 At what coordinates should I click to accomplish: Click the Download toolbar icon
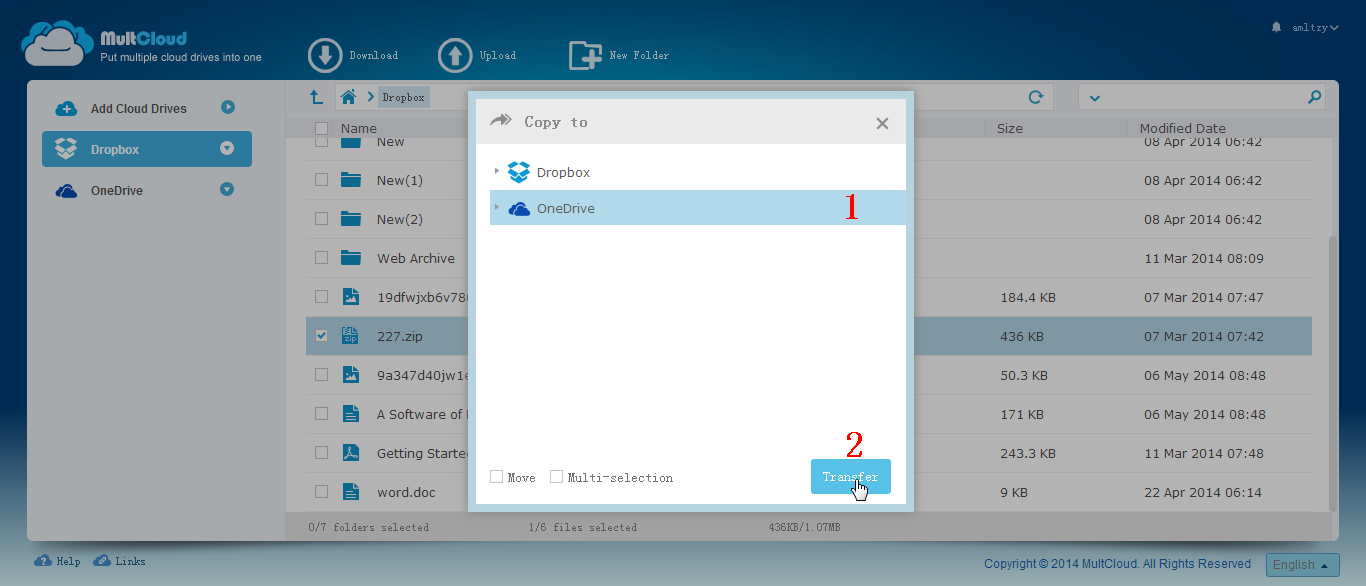pos(325,56)
